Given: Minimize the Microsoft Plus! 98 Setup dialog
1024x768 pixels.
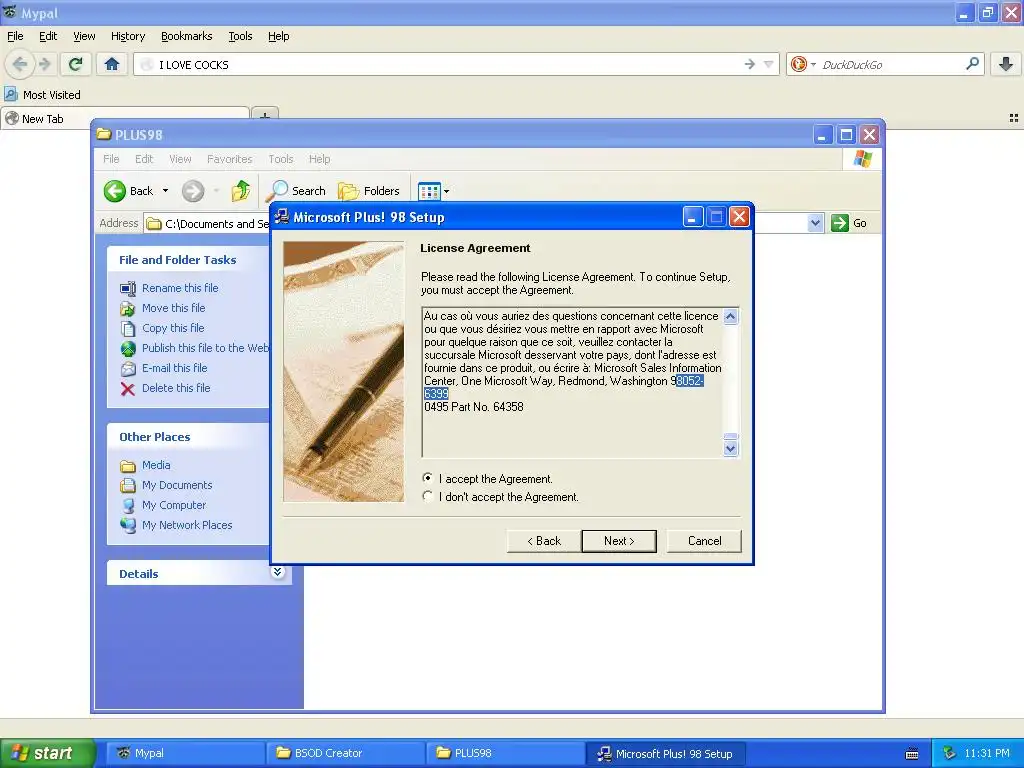Looking at the screenshot, I should [x=692, y=217].
